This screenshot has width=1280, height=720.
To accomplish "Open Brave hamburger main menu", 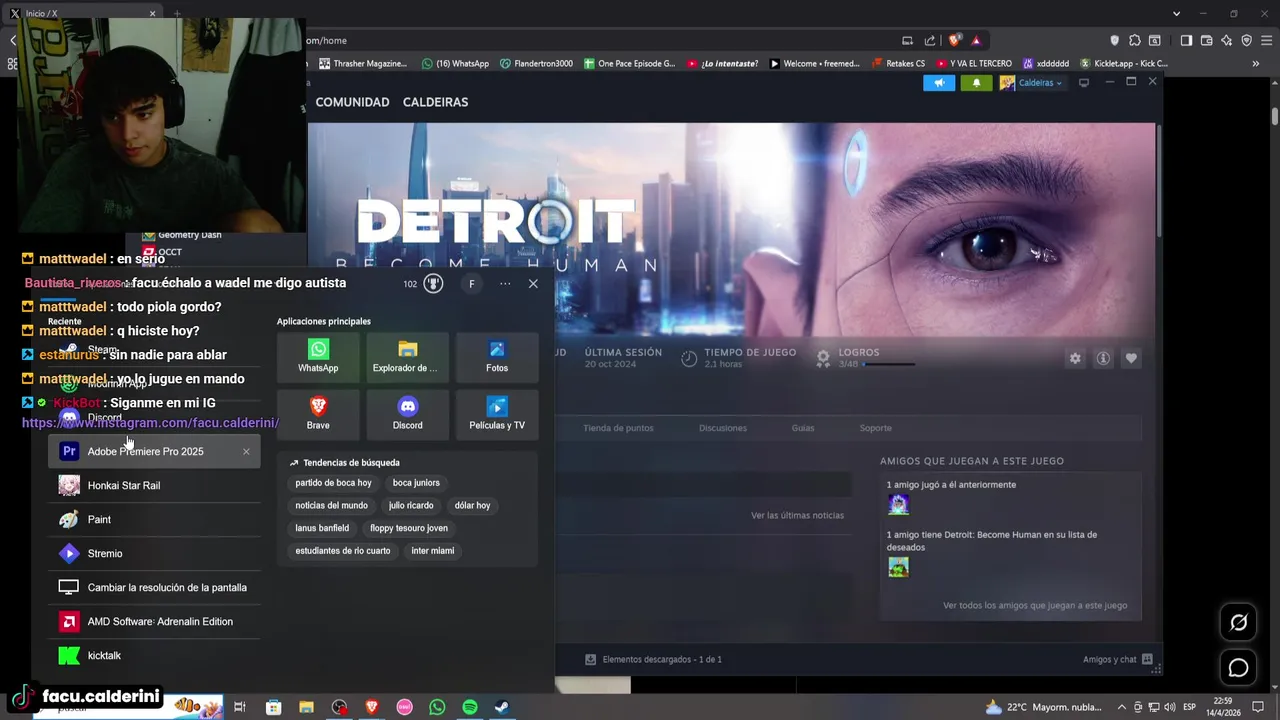I will click(x=1266, y=41).
